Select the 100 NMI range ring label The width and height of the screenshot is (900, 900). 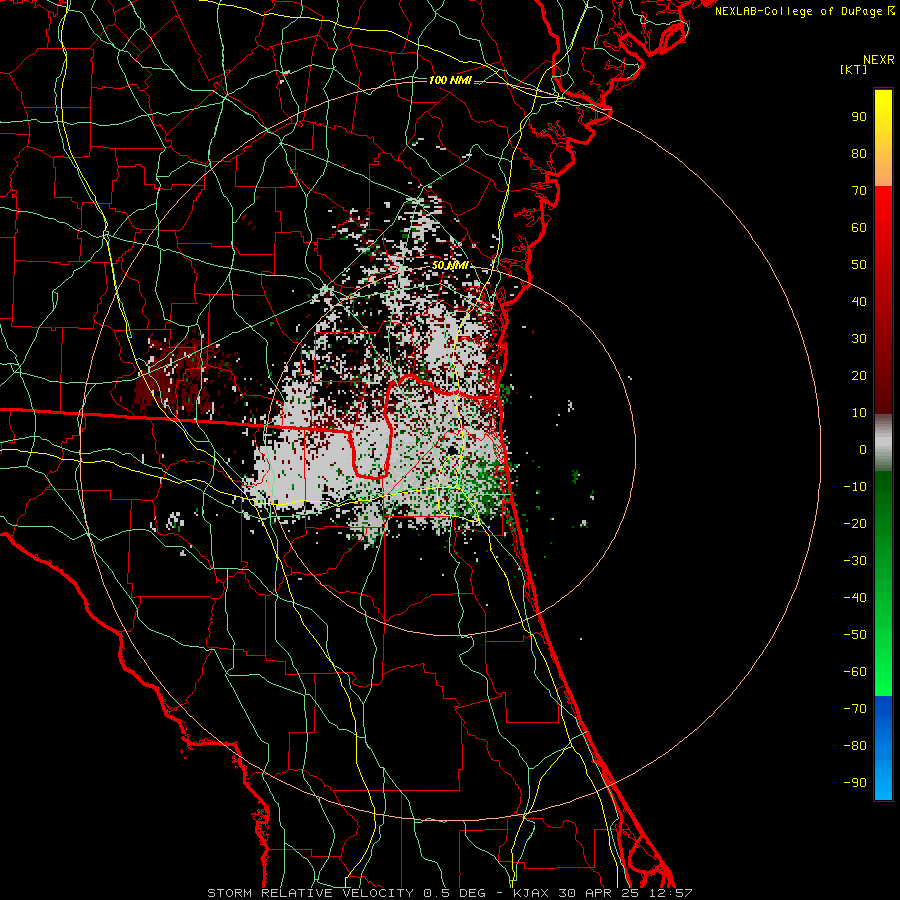click(450, 80)
